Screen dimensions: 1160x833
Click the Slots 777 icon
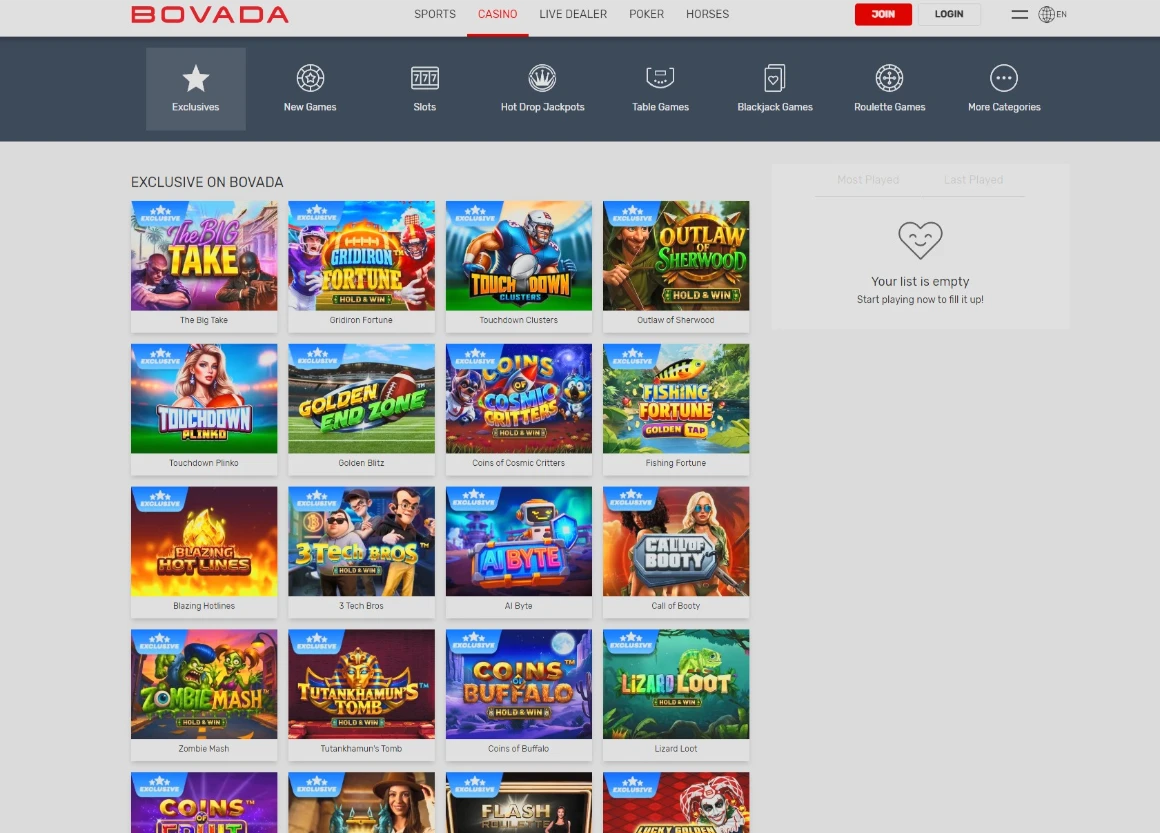(424, 78)
